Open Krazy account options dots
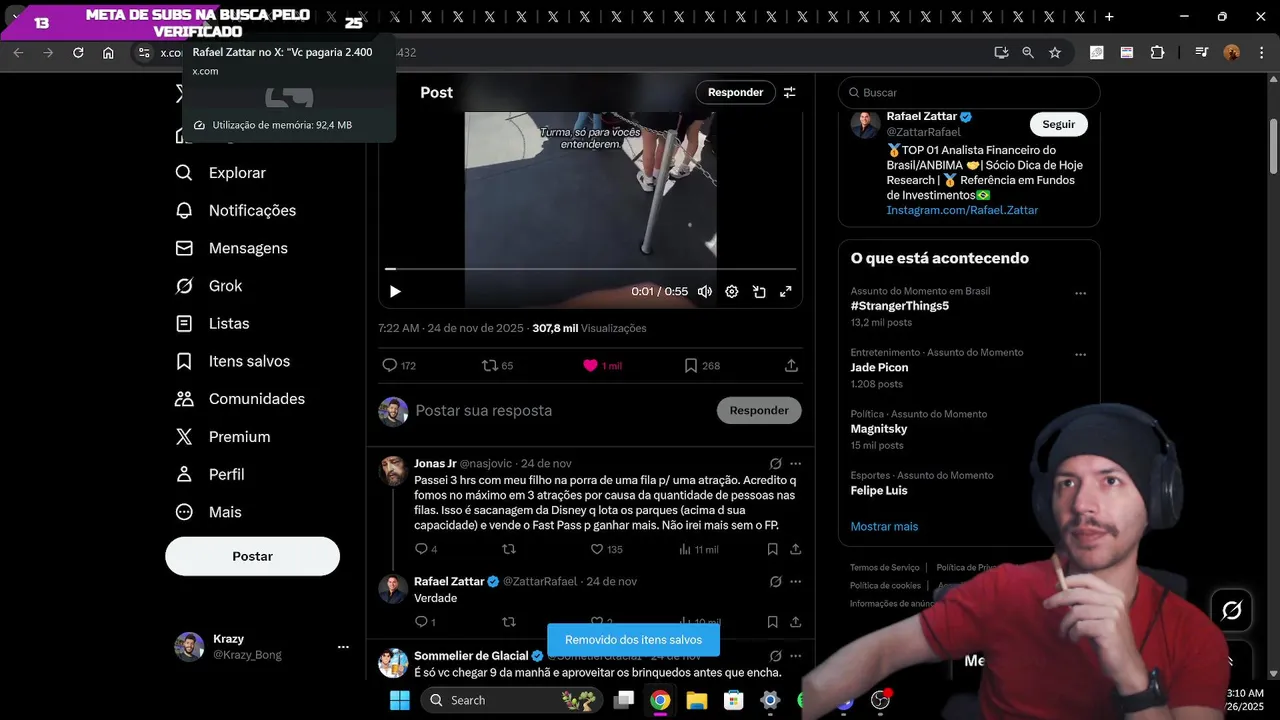 (343, 647)
